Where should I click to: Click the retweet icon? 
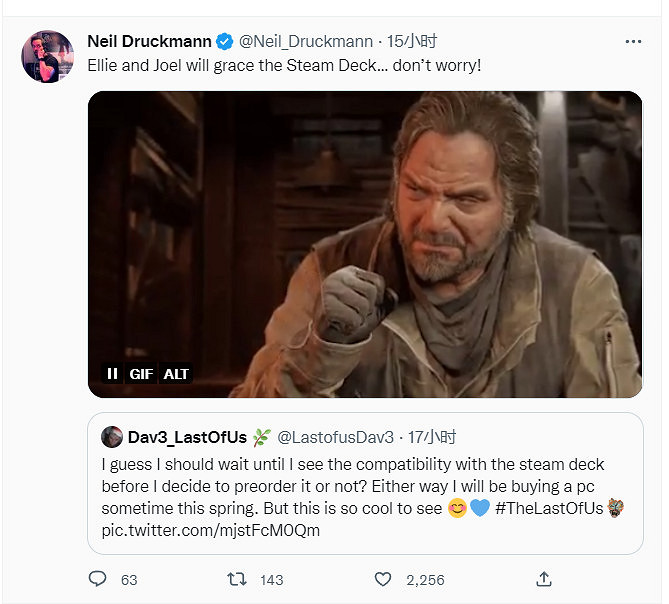click(x=237, y=579)
